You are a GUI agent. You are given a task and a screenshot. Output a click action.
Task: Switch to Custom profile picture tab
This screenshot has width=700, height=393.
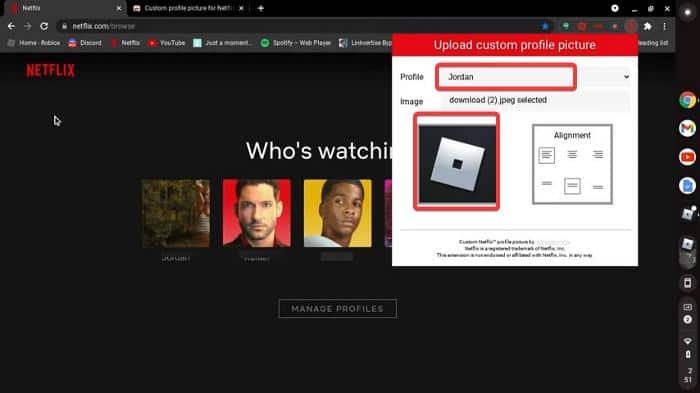pos(188,8)
